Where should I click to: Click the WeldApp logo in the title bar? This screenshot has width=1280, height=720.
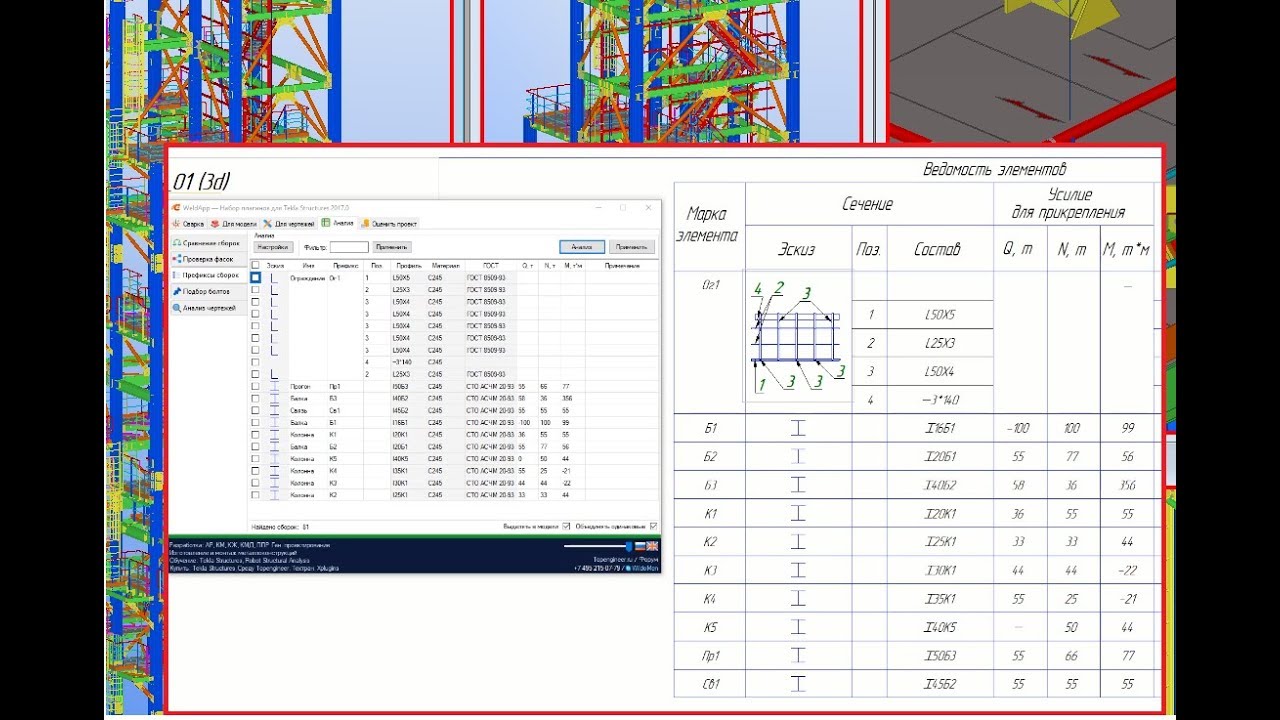click(176, 207)
